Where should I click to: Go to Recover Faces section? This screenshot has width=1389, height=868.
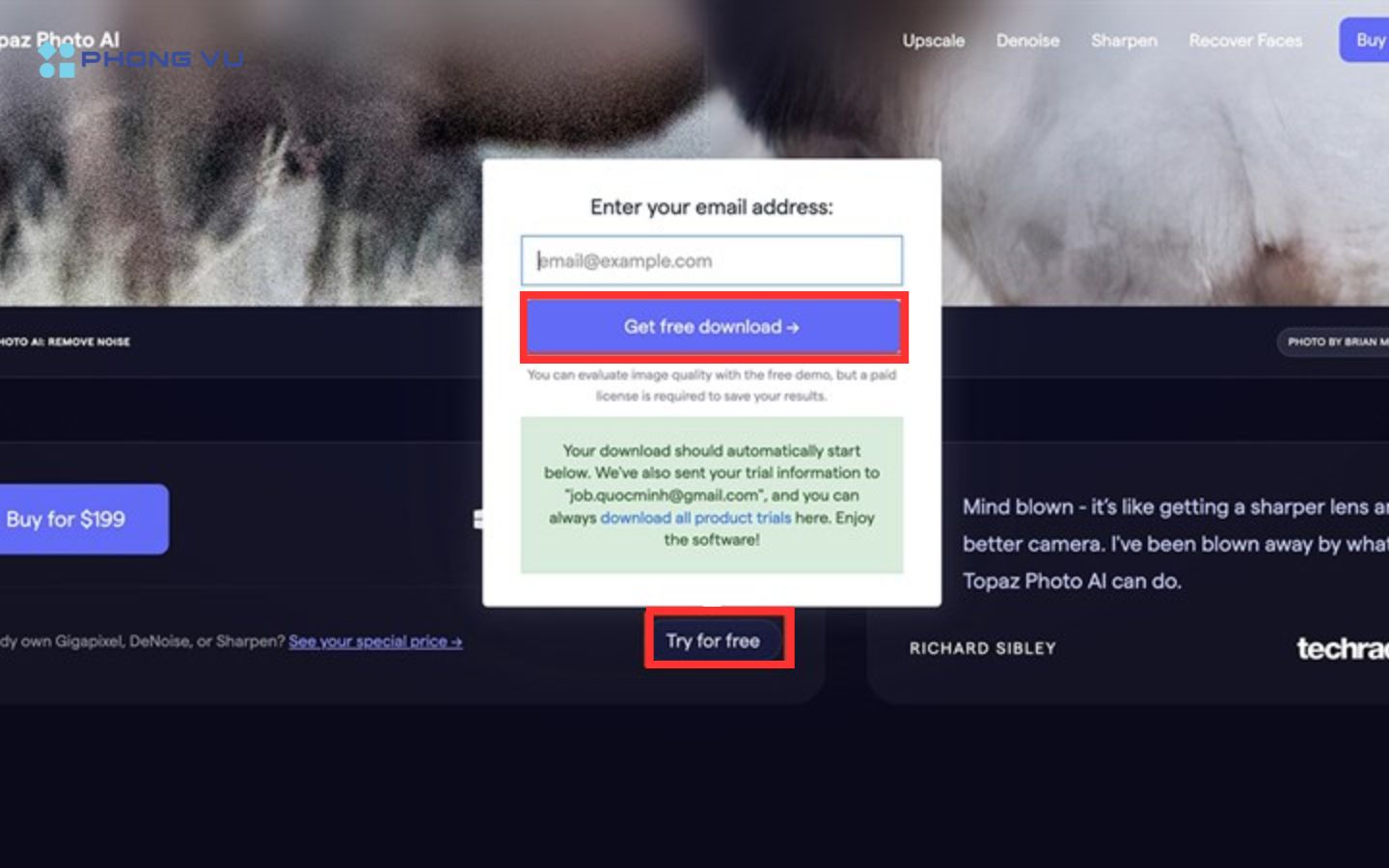click(1245, 41)
